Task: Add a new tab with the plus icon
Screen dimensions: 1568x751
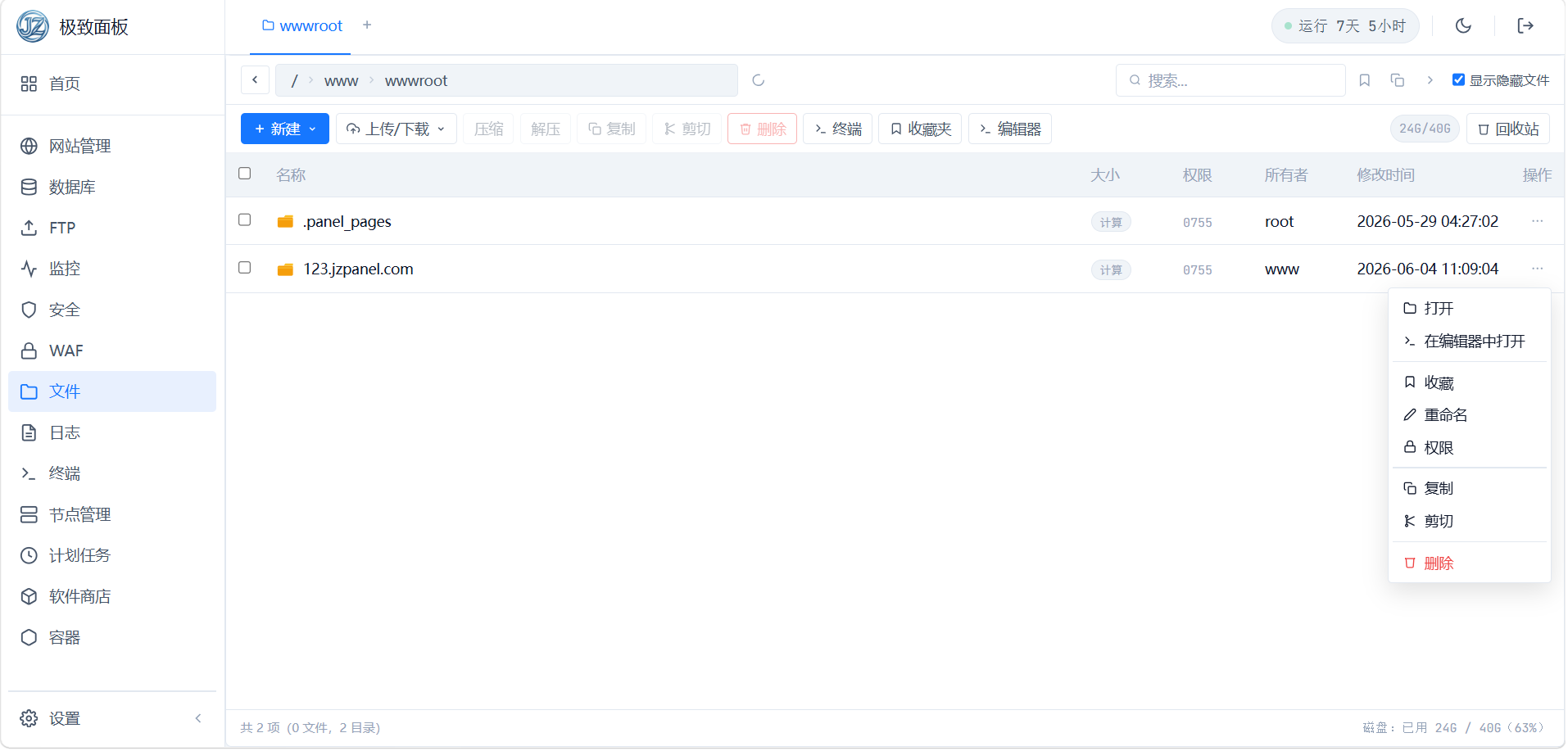Action: click(x=367, y=25)
